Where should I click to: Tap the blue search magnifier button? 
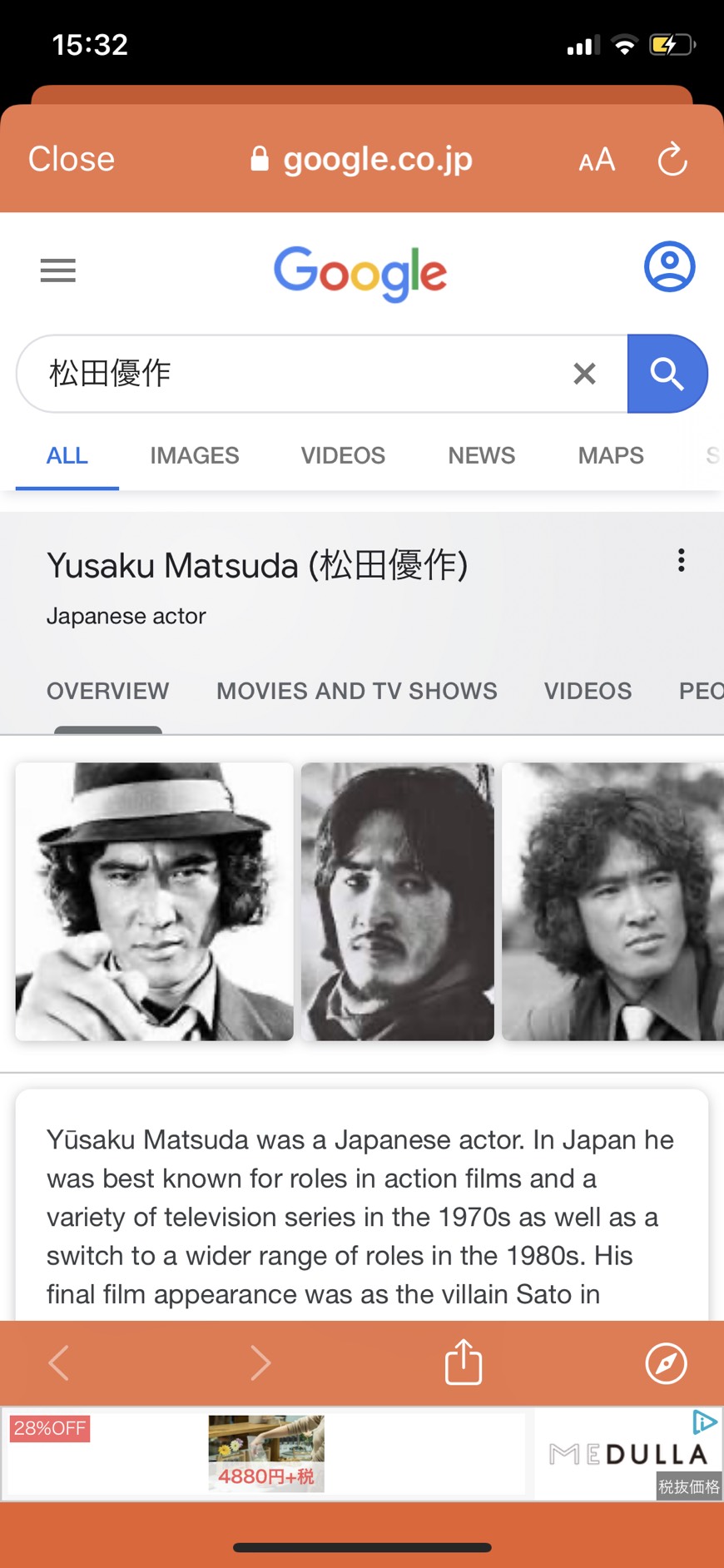(667, 374)
